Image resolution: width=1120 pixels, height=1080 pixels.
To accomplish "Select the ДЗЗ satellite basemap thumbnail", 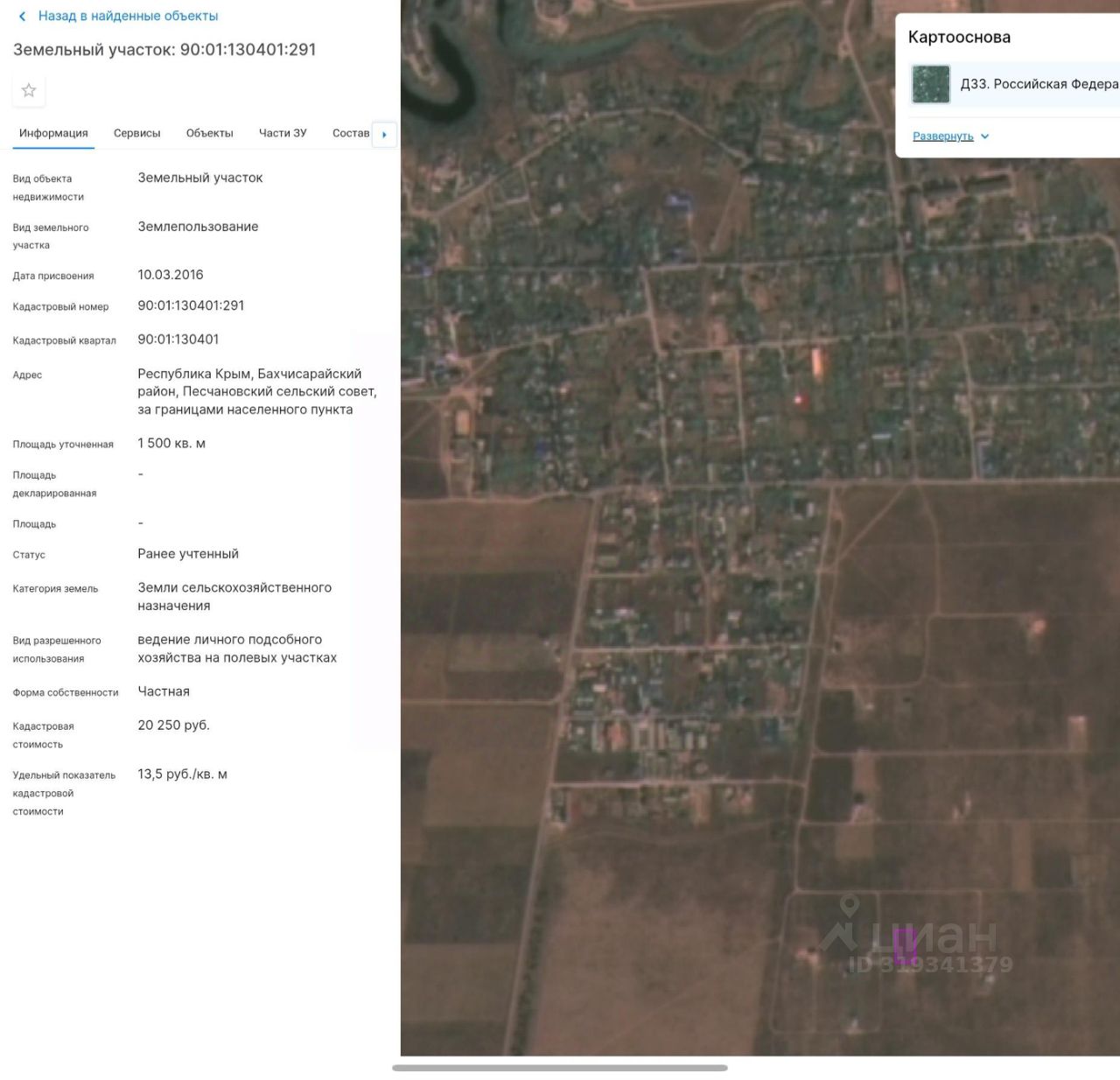I will coord(931,84).
